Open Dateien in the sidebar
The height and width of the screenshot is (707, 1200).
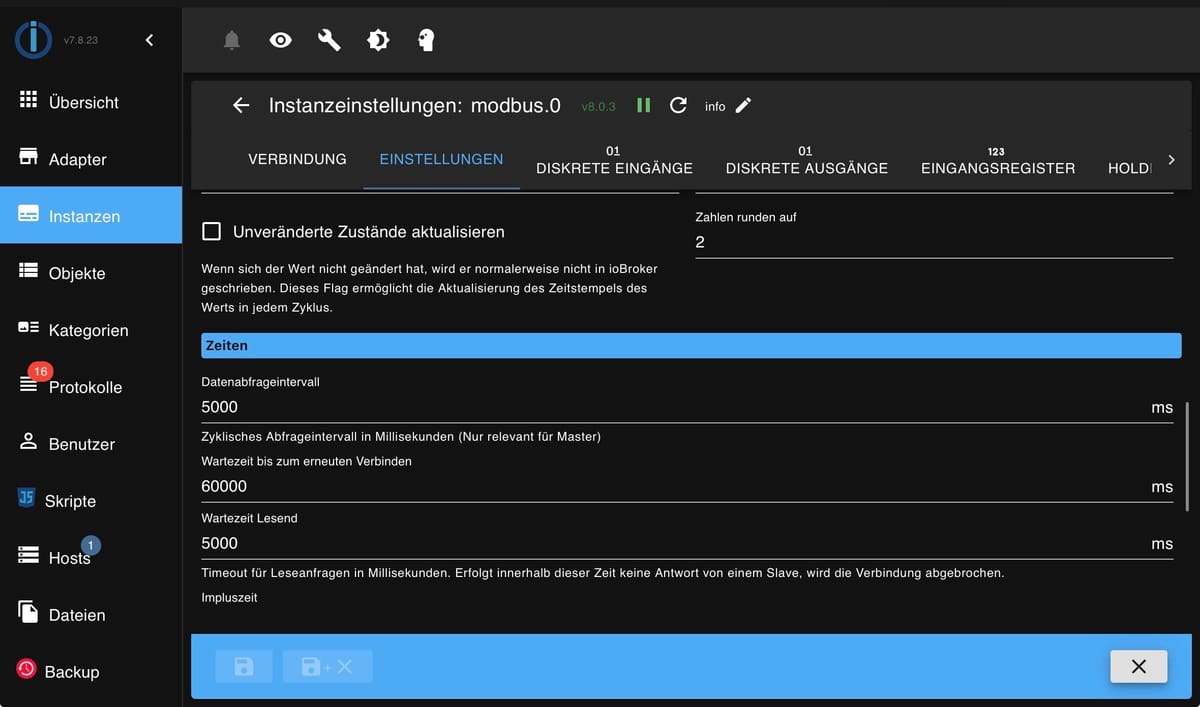[91, 615]
